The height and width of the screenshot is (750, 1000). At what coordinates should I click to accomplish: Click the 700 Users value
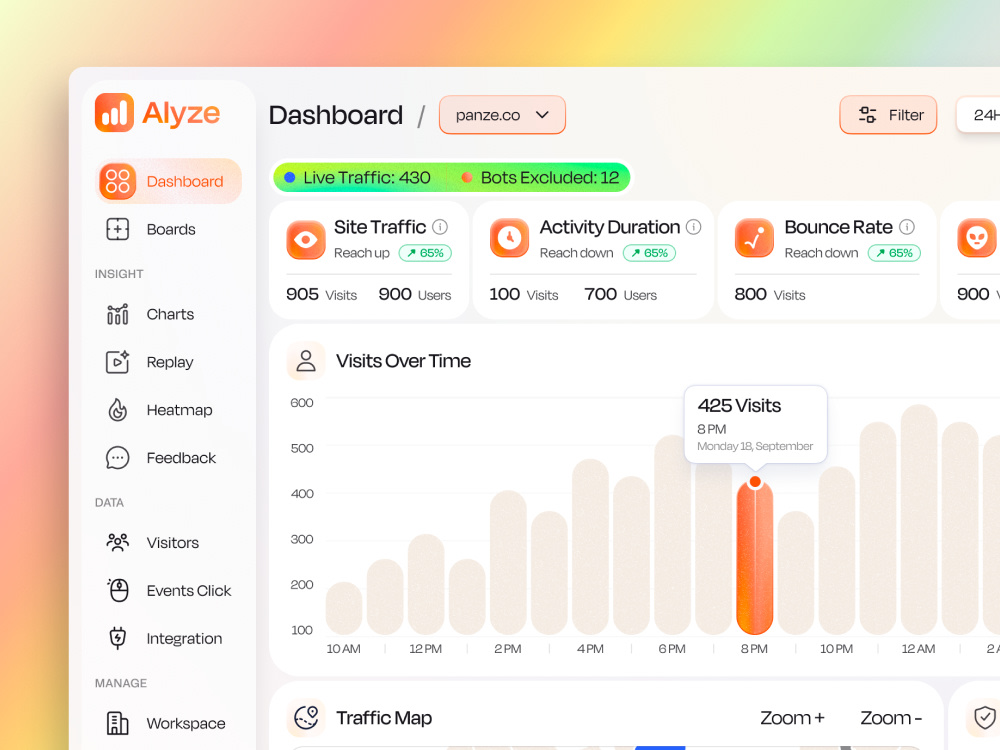pyautogui.click(x=621, y=295)
